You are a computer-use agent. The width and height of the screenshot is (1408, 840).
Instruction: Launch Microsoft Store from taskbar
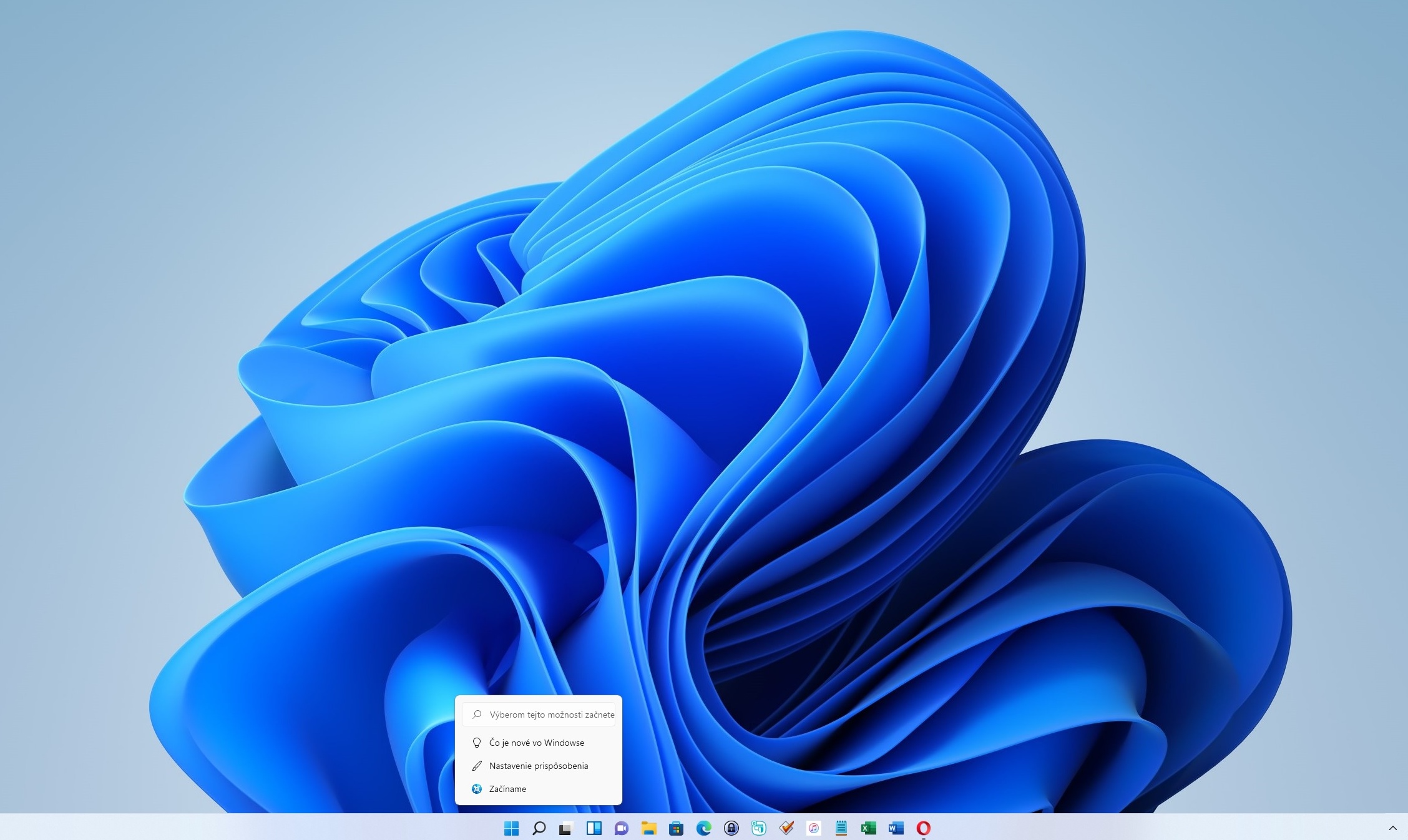(676, 828)
